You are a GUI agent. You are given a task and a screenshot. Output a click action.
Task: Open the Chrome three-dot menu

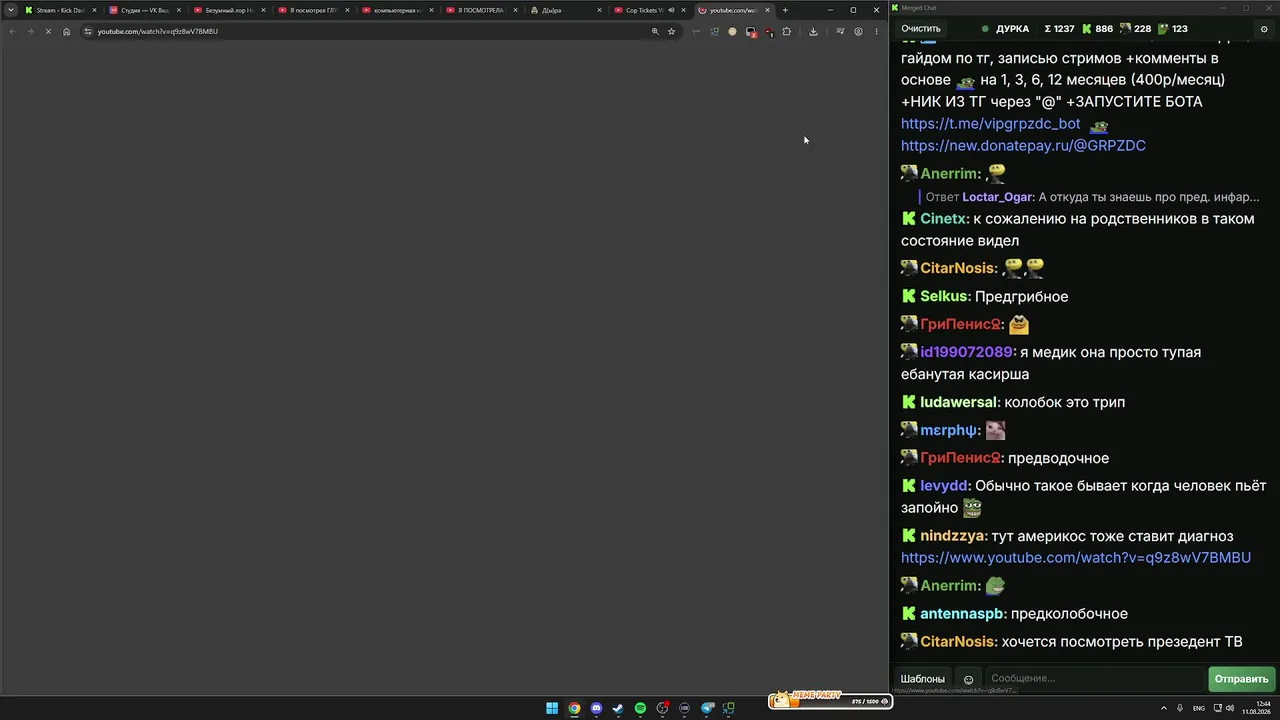click(x=876, y=31)
